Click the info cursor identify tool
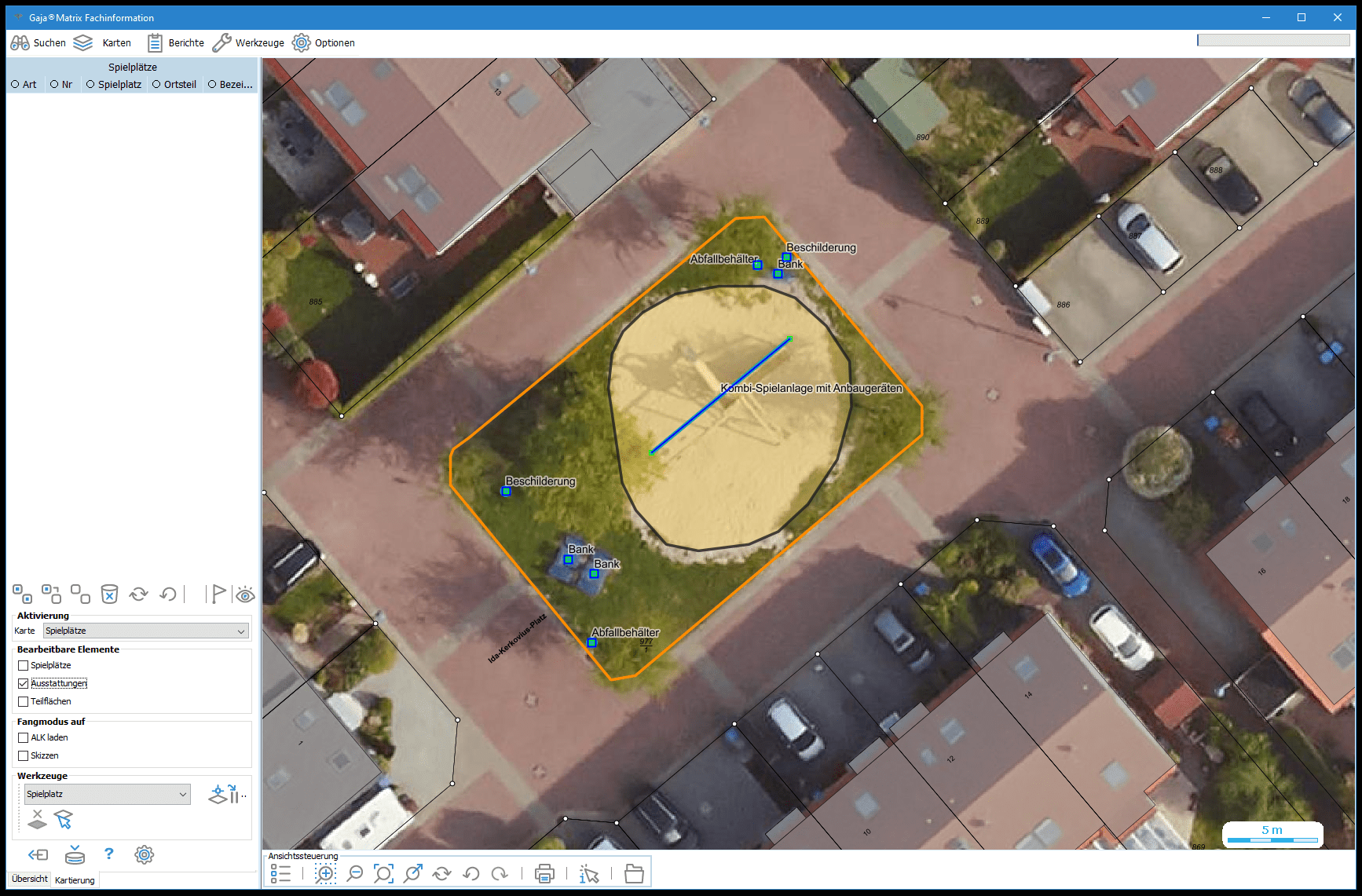 point(588,873)
